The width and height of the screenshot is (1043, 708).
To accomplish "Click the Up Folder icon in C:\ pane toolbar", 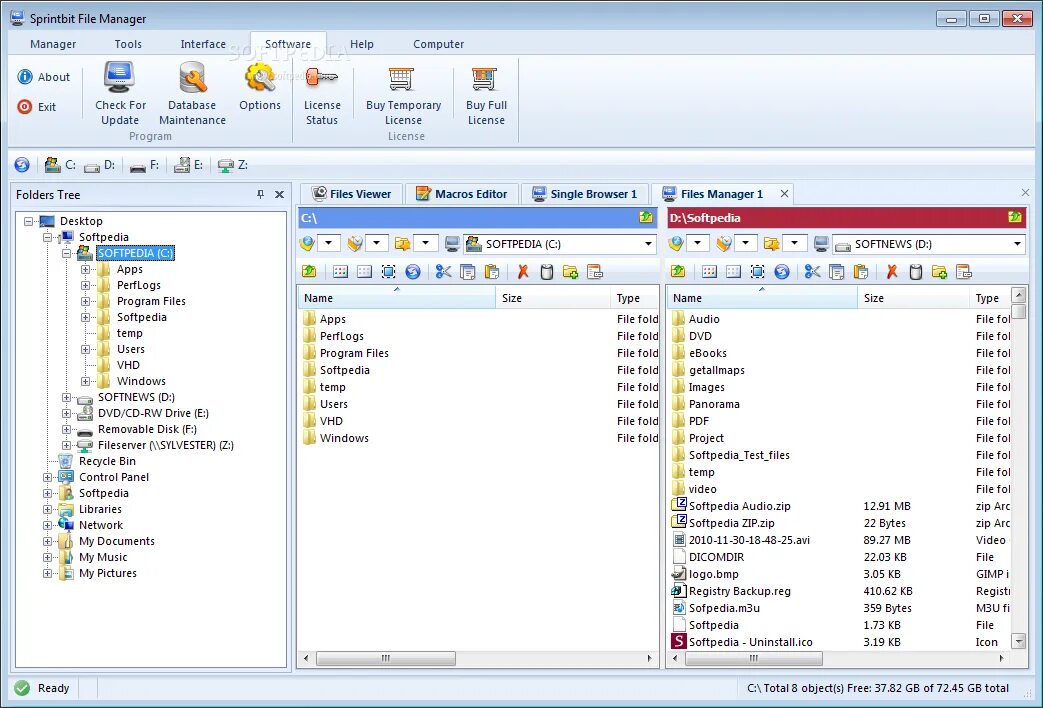I will [309, 271].
